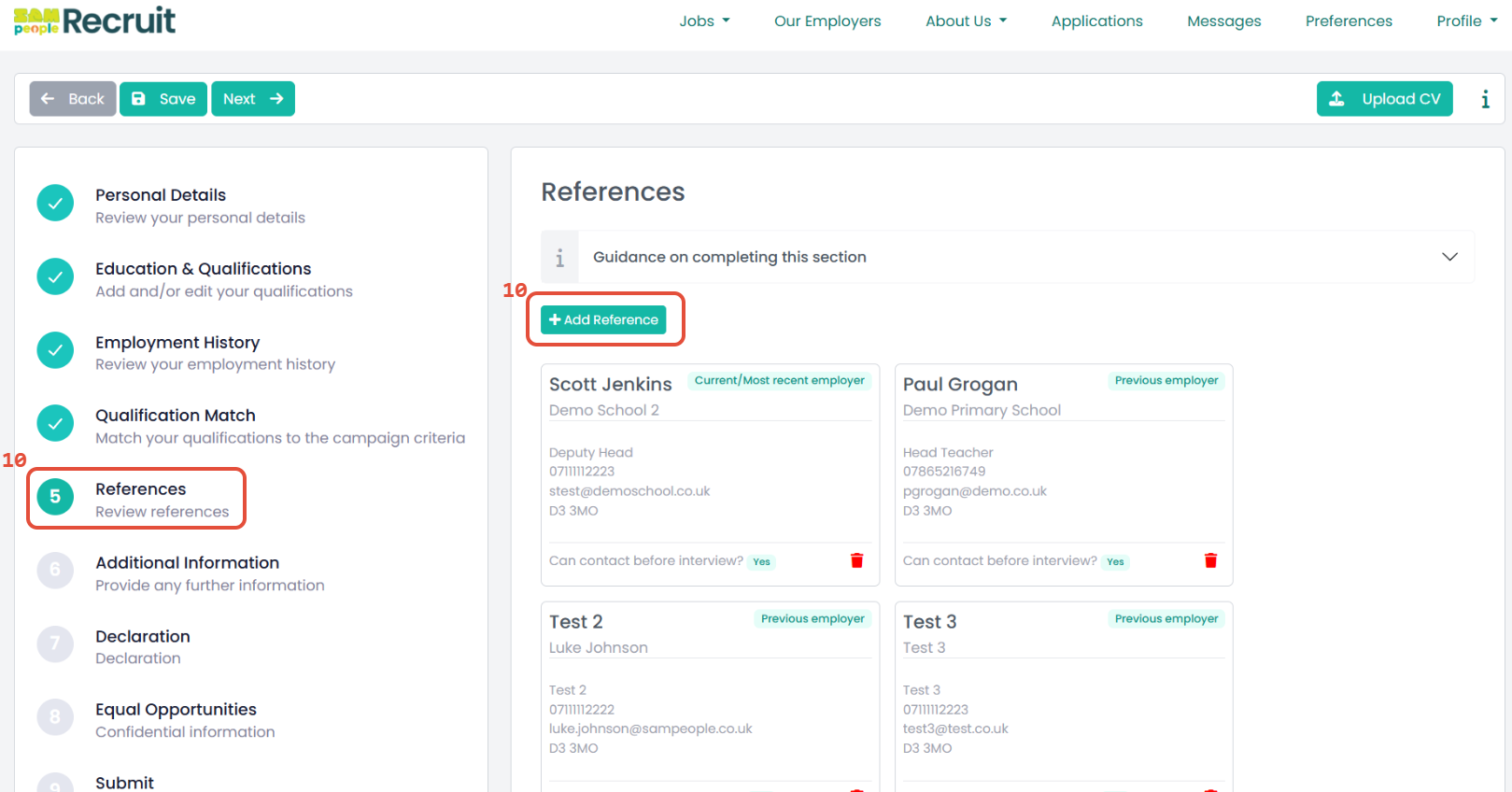Viewport: 1512px width, 792px height.
Task: Open the About Us dropdown menu
Action: tap(966, 21)
